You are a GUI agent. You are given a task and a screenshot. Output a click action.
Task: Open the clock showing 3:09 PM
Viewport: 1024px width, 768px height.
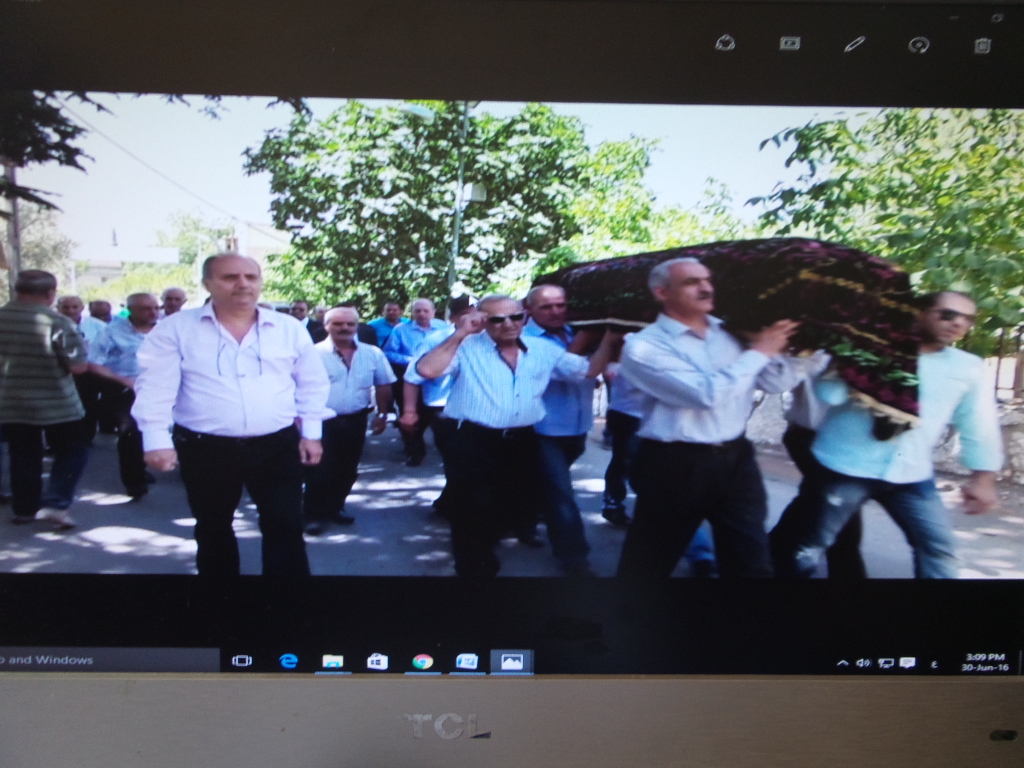click(983, 662)
